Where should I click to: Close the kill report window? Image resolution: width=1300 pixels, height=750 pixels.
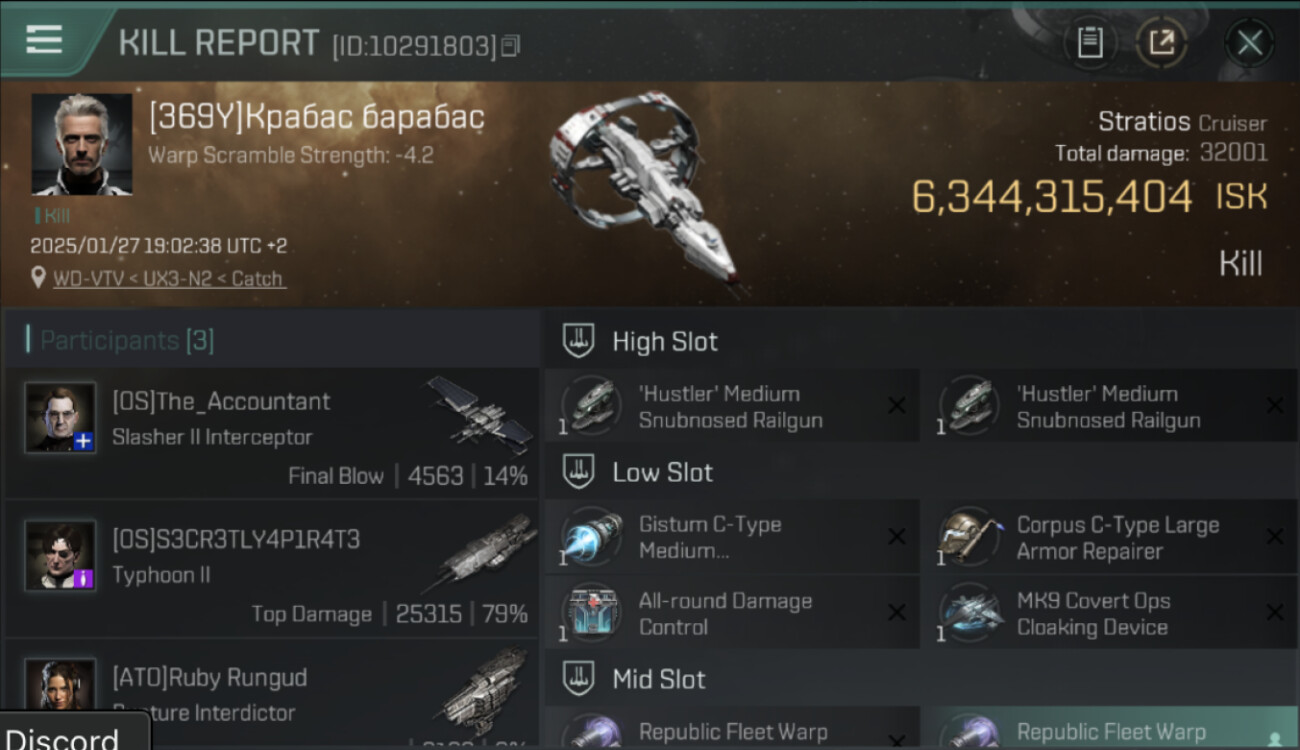coord(1249,43)
